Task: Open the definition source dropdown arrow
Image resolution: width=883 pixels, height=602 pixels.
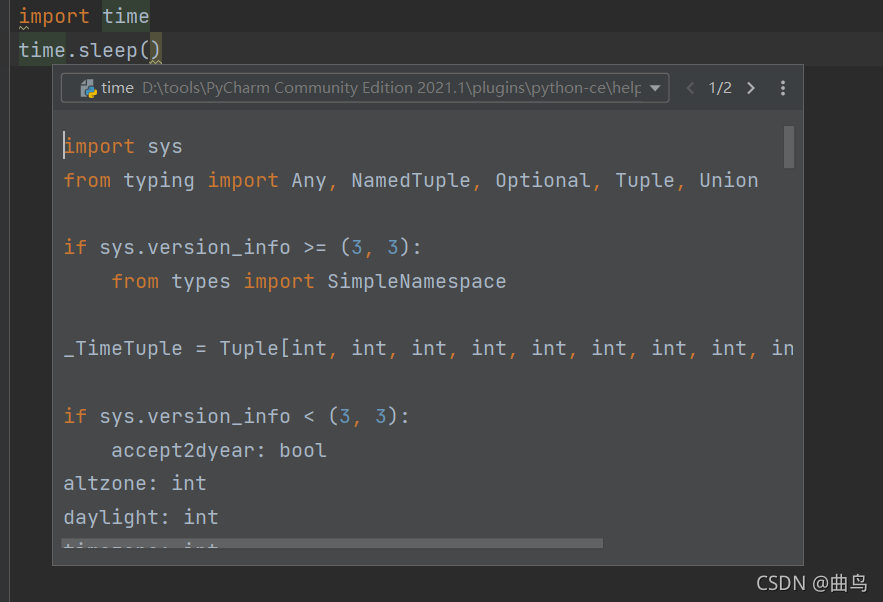Action: (655, 88)
